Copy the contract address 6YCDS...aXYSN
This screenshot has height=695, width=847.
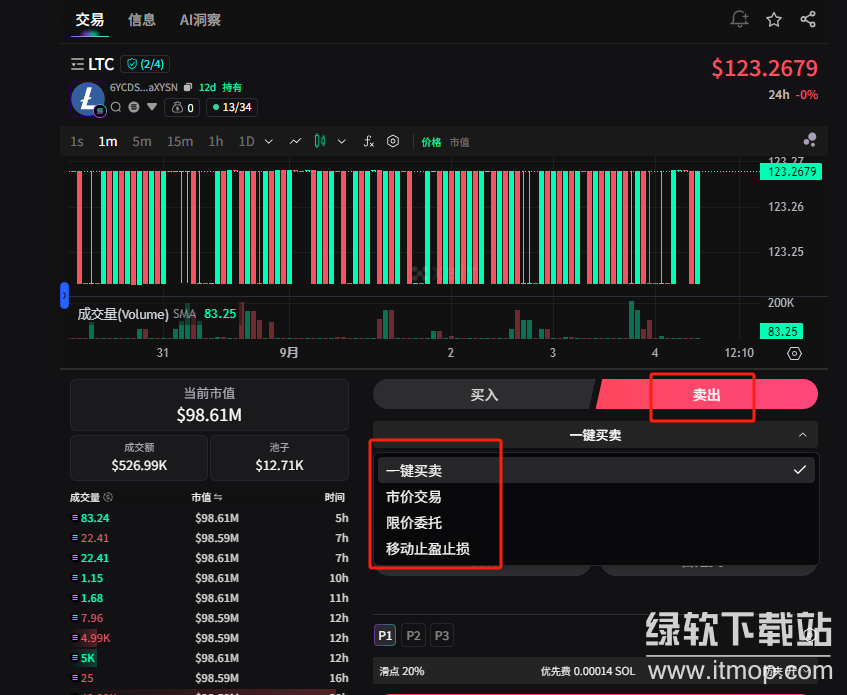(x=188, y=88)
